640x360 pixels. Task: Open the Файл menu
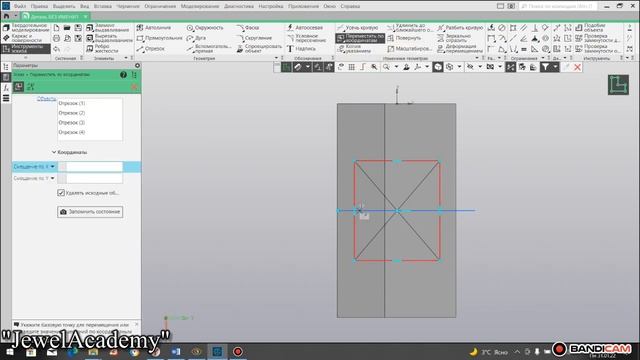point(20,6)
